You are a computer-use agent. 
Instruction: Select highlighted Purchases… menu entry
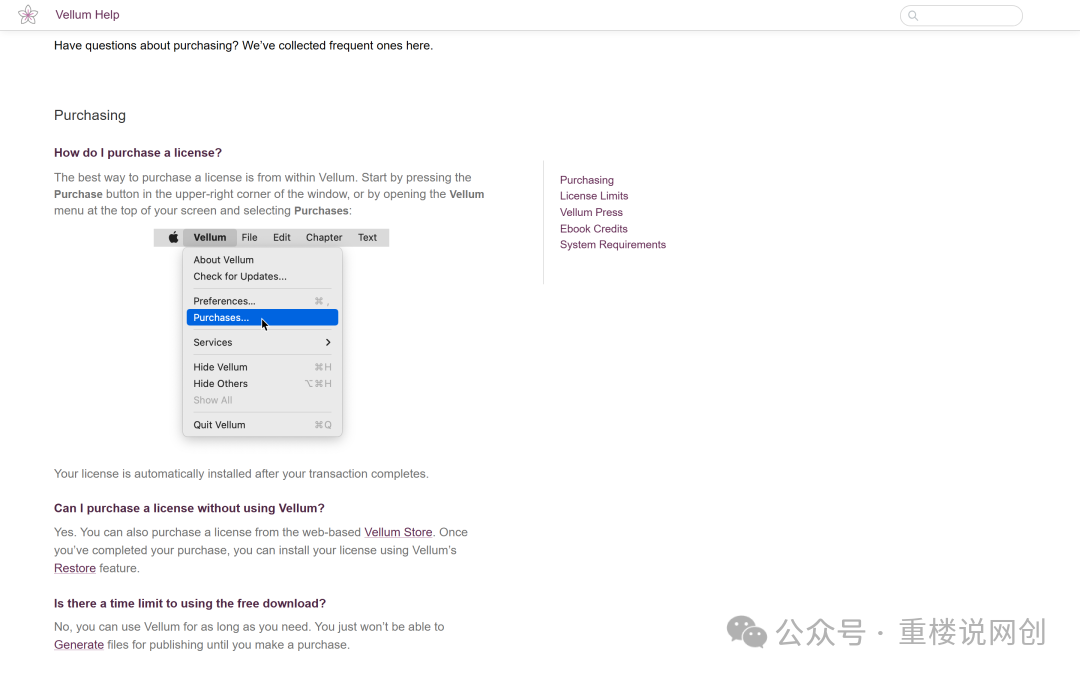tap(262, 318)
